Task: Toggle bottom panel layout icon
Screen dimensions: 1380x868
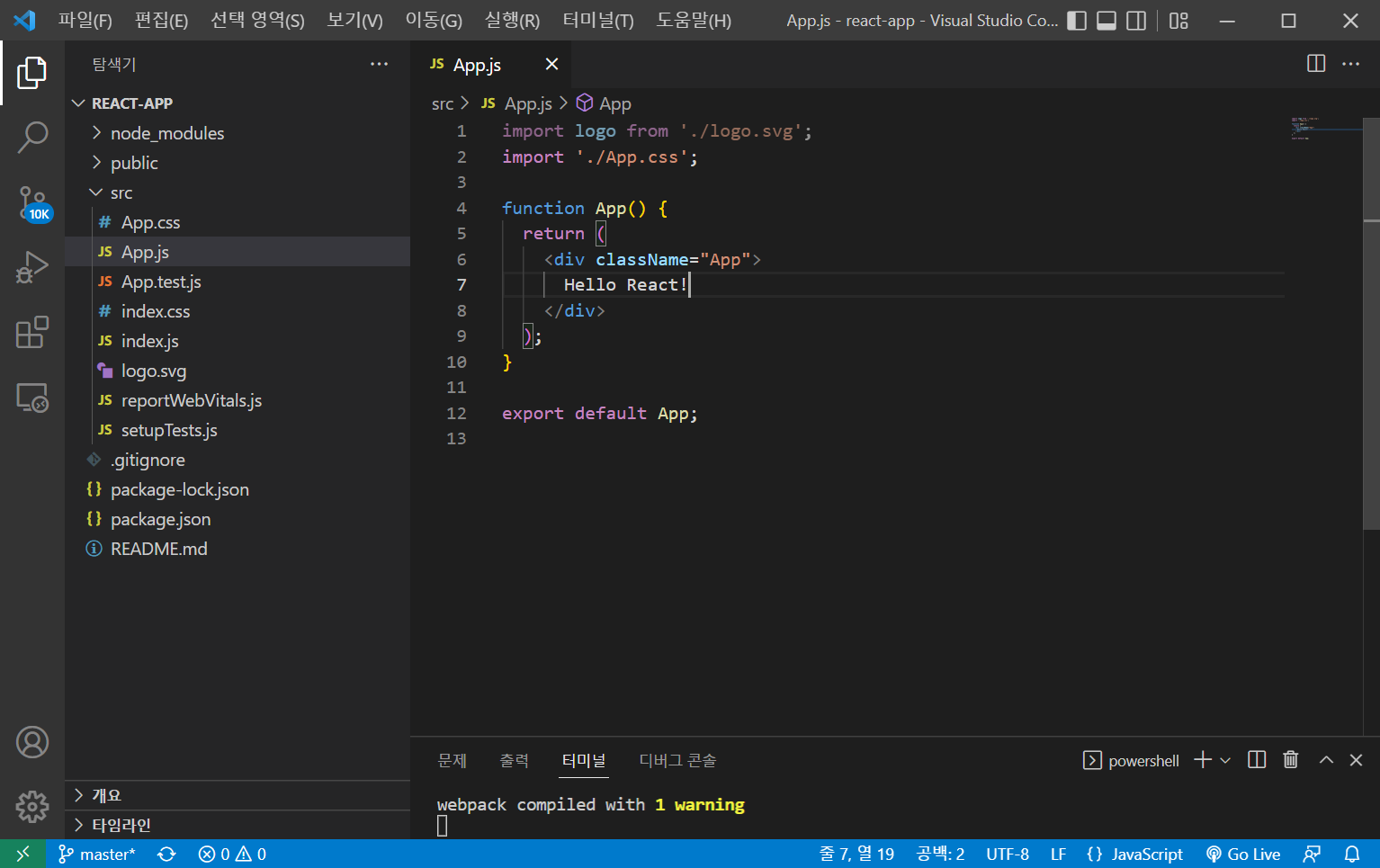Action: (x=1107, y=21)
